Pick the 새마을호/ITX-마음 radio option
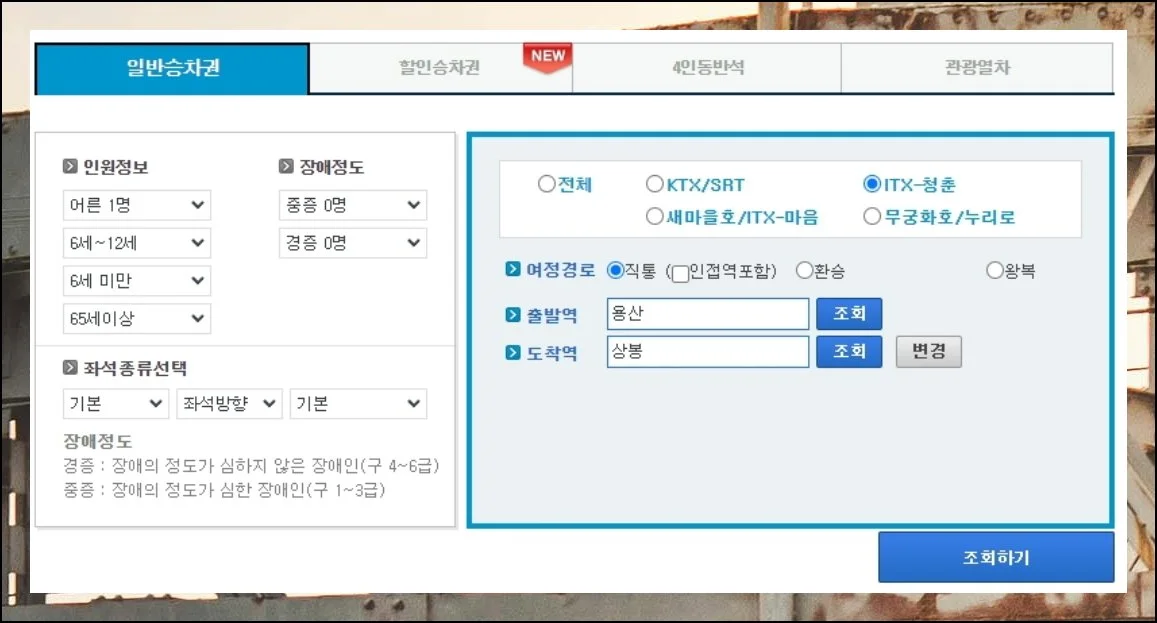 655,216
